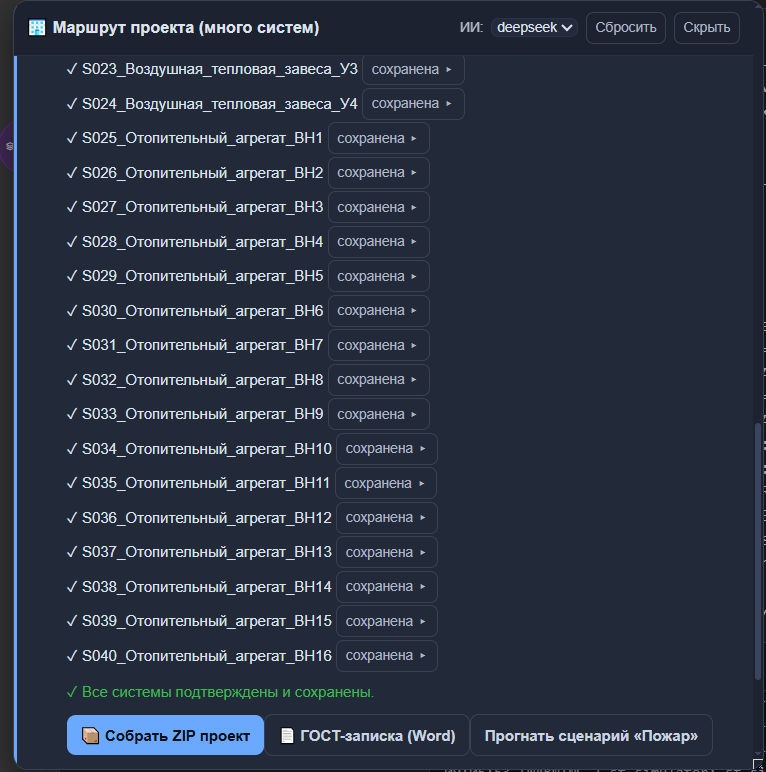Open the ИИ deepseek model dropdown

(x=534, y=28)
